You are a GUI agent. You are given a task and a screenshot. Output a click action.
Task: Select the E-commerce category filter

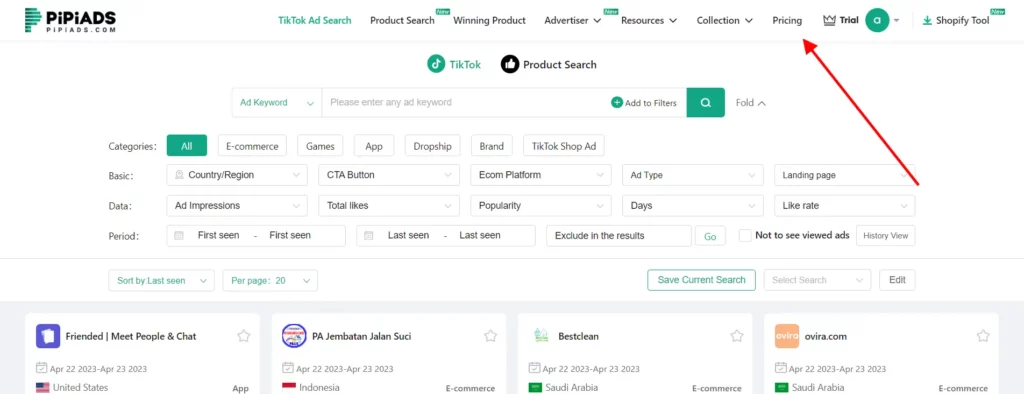(x=252, y=146)
